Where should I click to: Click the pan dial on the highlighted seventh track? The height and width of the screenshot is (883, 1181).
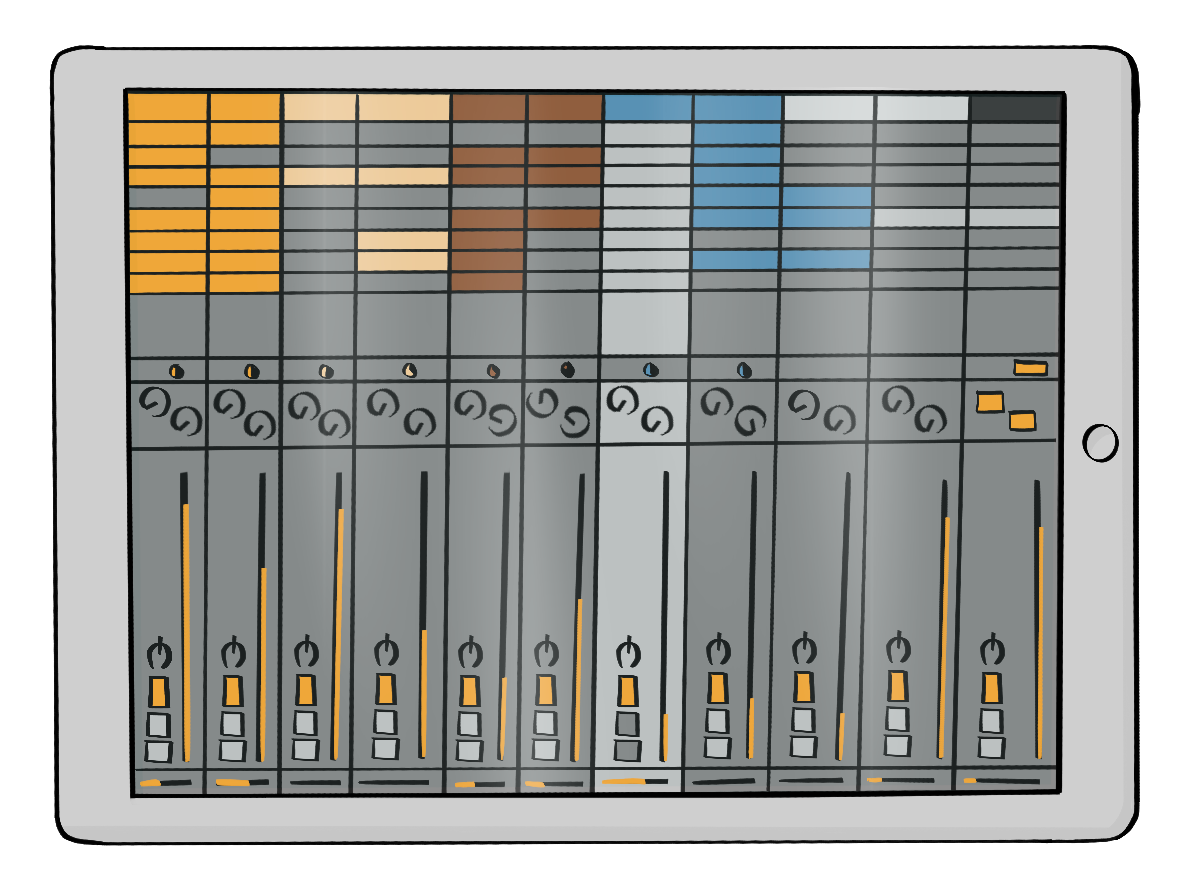(x=628, y=654)
